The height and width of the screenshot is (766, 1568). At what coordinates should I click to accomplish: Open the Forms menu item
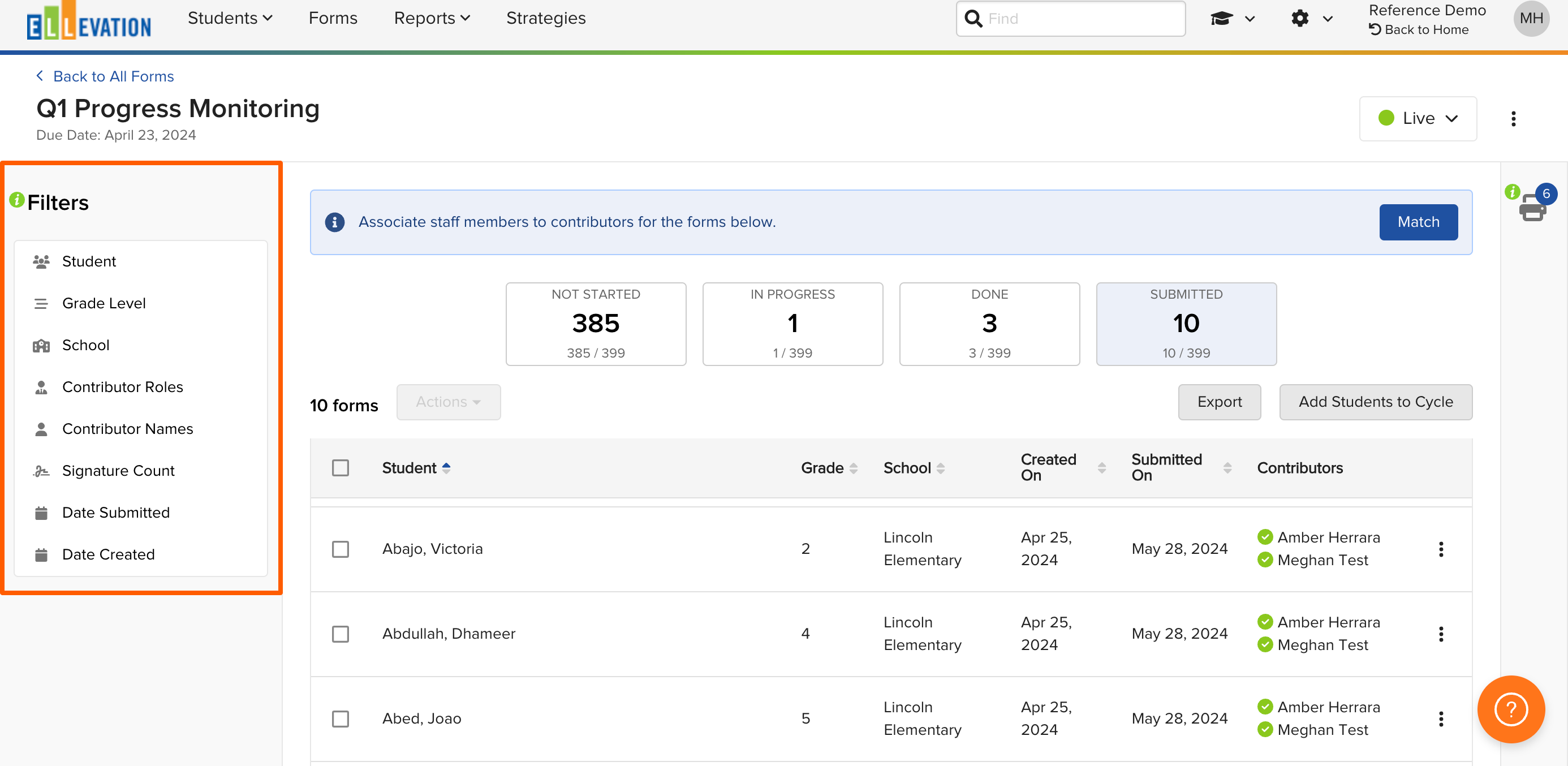pos(333,18)
